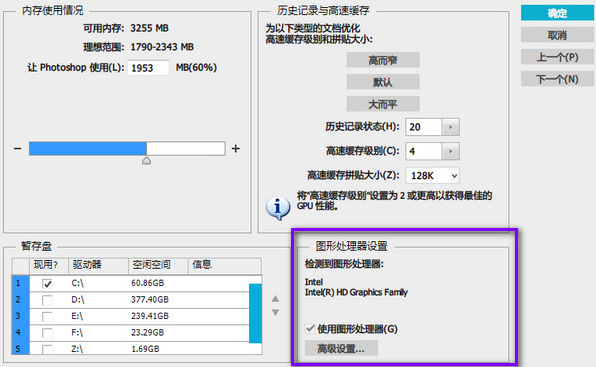Click the free space value 60.86GB
This screenshot has width=596, height=367.
[x=147, y=283]
